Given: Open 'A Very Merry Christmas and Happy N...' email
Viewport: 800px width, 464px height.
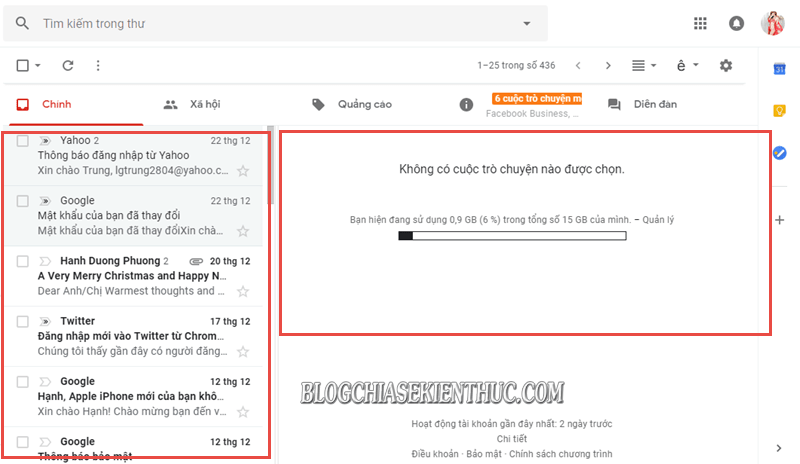Looking at the screenshot, I should click(132, 276).
